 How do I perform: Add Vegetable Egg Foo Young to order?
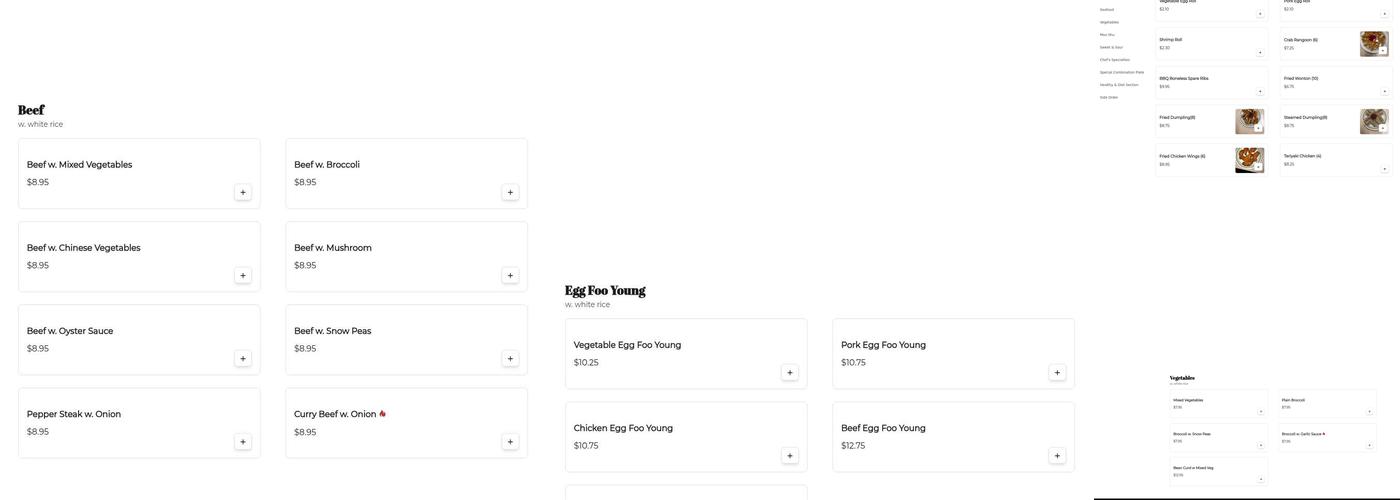[x=790, y=373]
